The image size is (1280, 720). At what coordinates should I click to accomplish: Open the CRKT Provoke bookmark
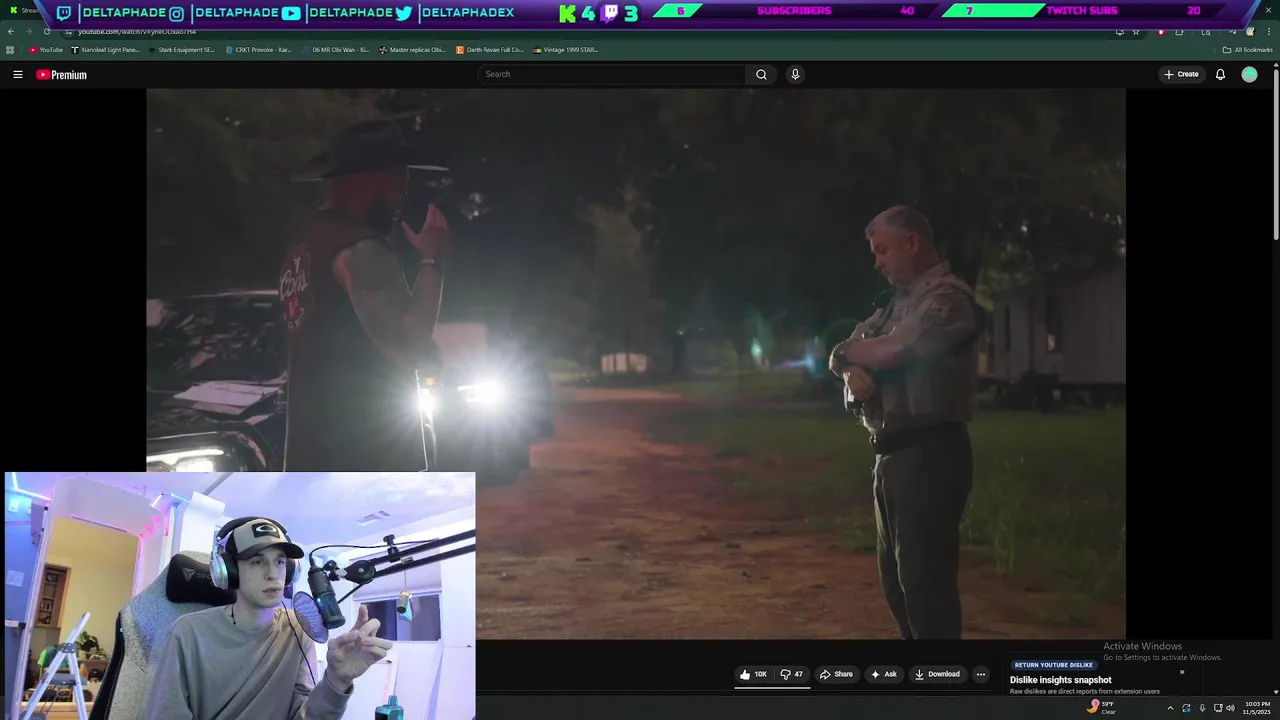pos(258,49)
